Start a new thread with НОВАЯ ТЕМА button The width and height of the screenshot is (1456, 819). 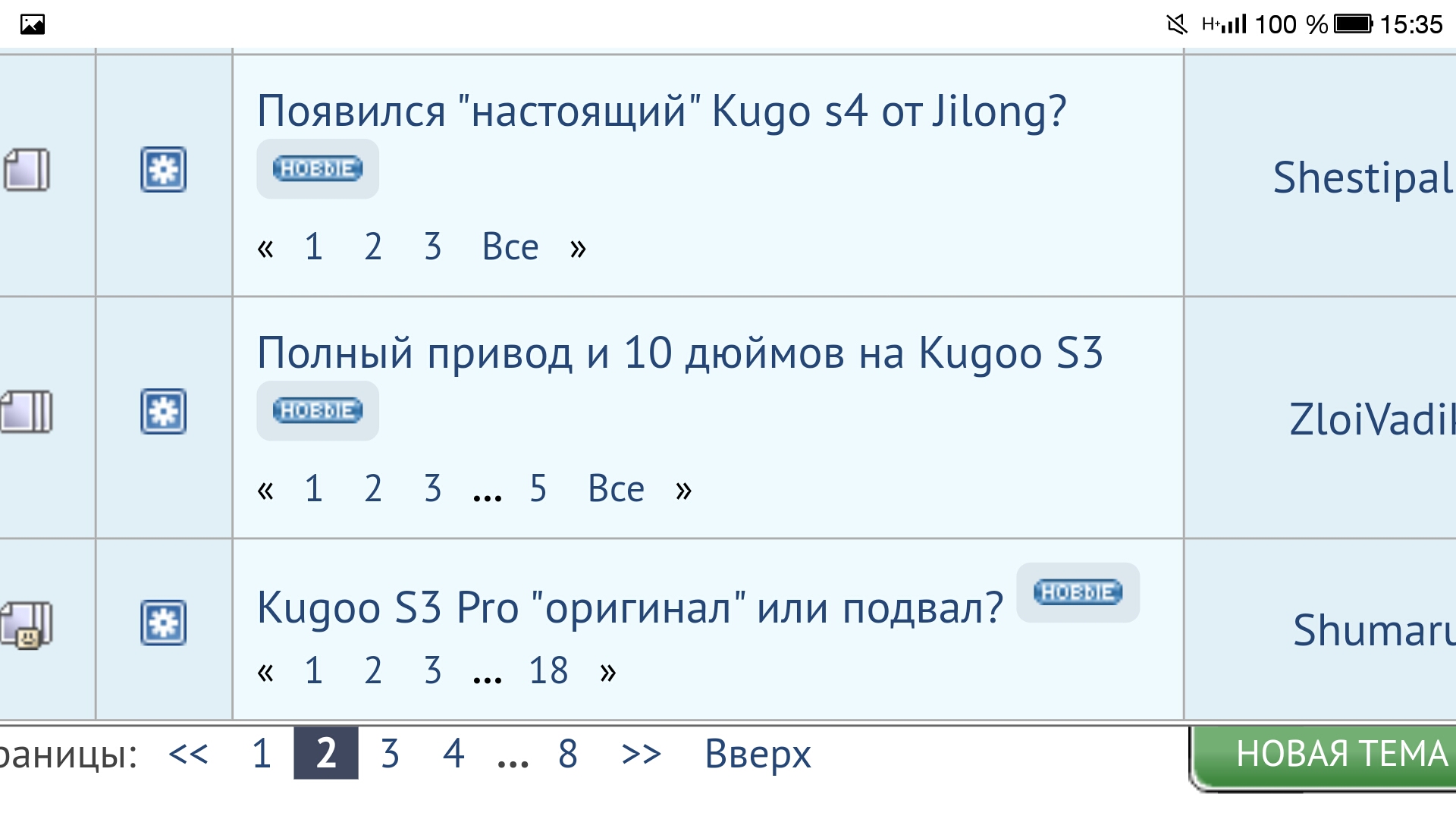tap(1323, 755)
